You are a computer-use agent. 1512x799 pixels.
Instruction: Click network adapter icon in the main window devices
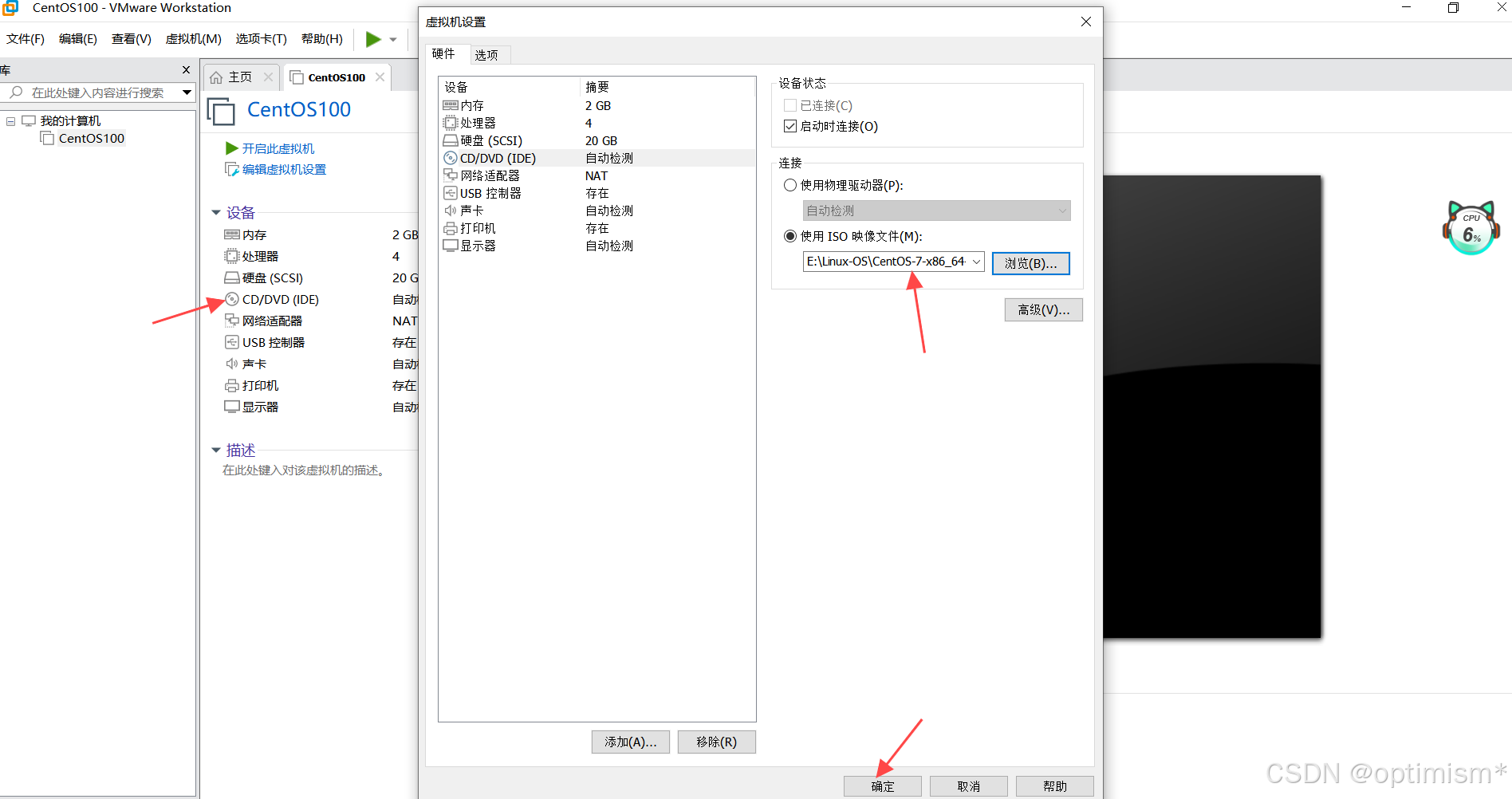pos(232,321)
